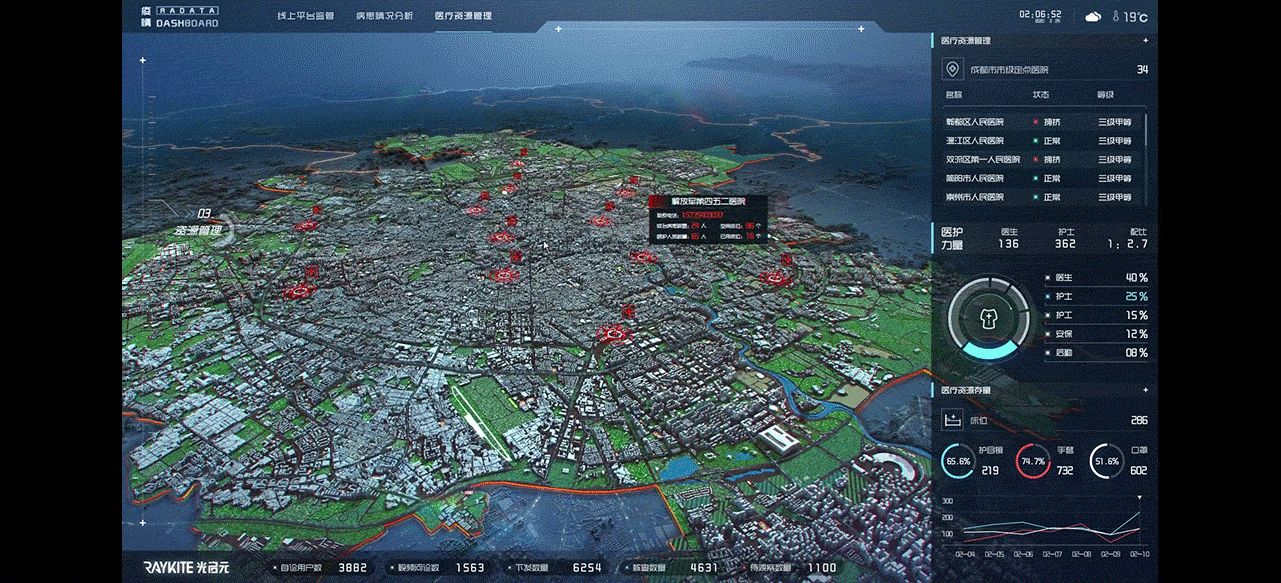1281x583 pixels.
Task: Select the 医生 40% legend entry
Action: (1097, 277)
